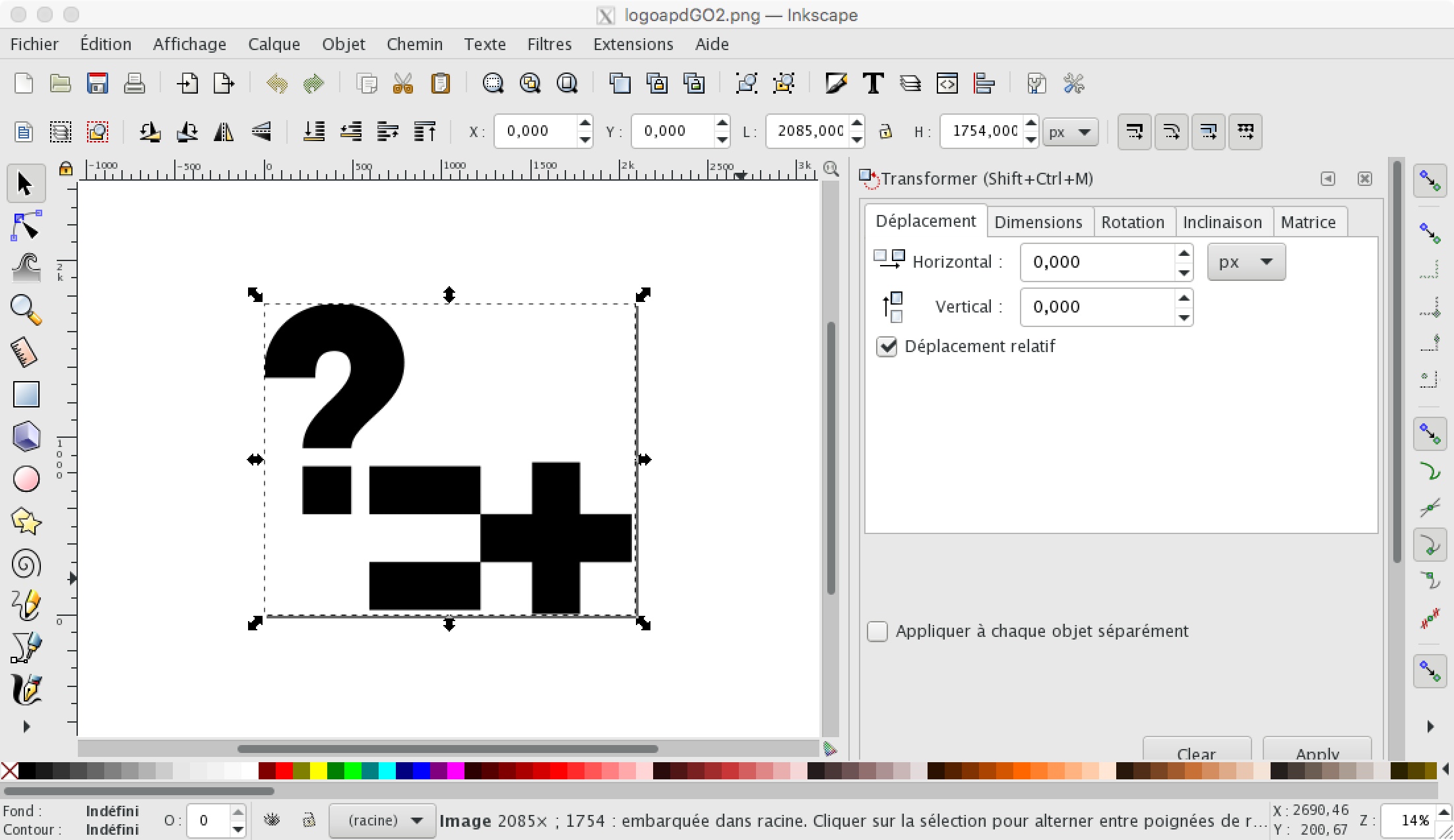This screenshot has height=840, width=1454.
Task: Open the Align and Distribute icon
Action: click(x=984, y=84)
